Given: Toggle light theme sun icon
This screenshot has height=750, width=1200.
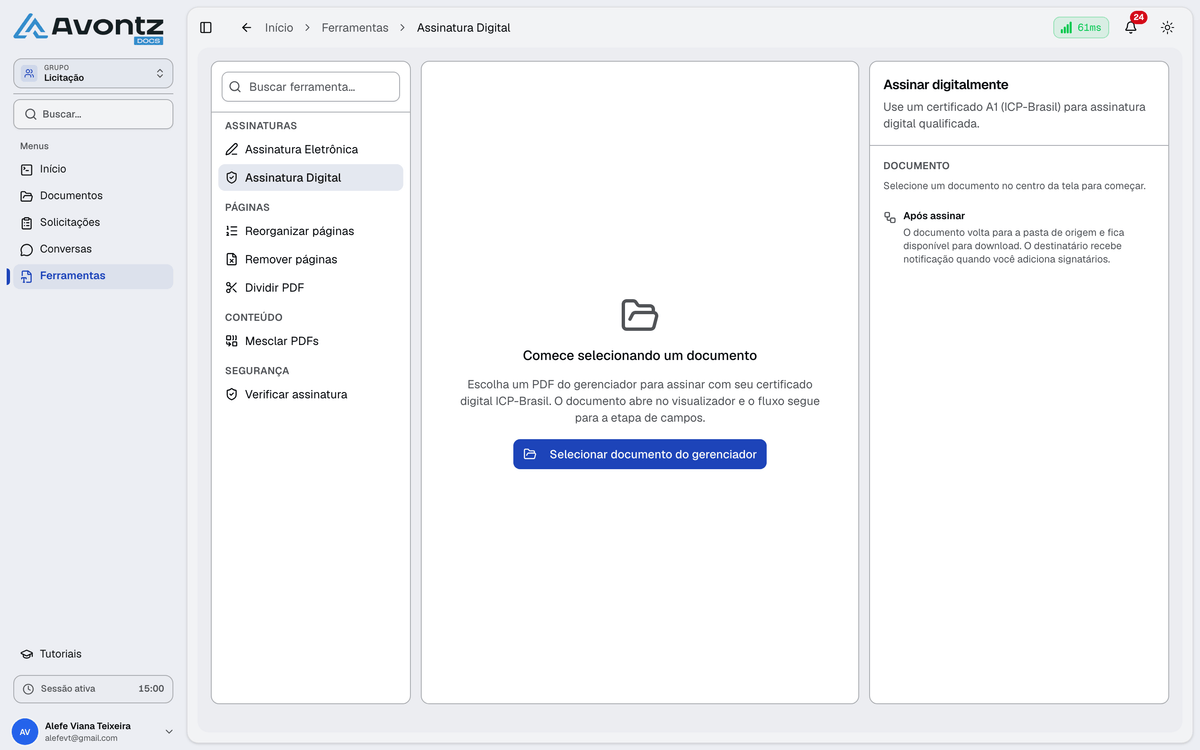Looking at the screenshot, I should [1167, 28].
